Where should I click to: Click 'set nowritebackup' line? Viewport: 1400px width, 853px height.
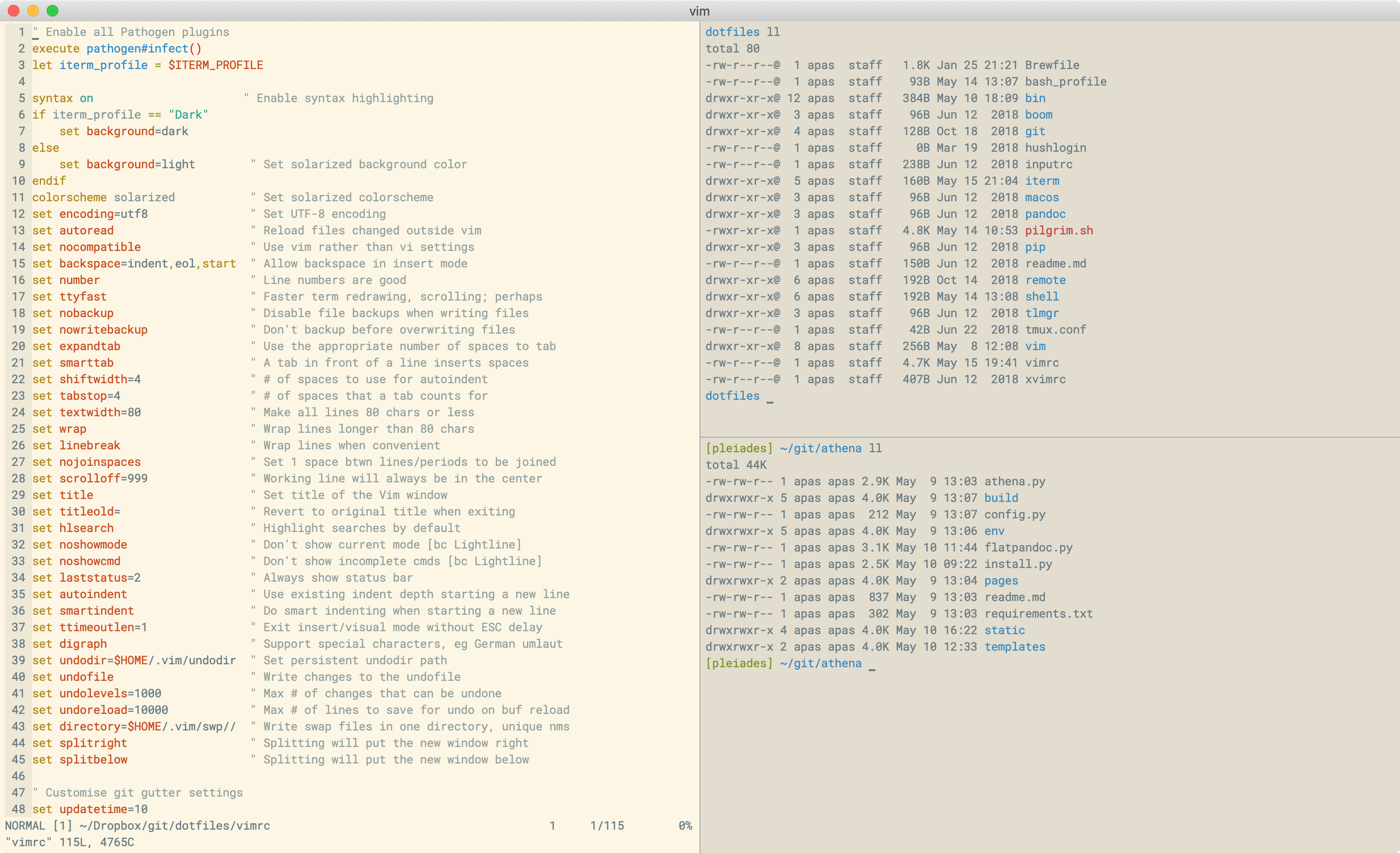coord(89,330)
